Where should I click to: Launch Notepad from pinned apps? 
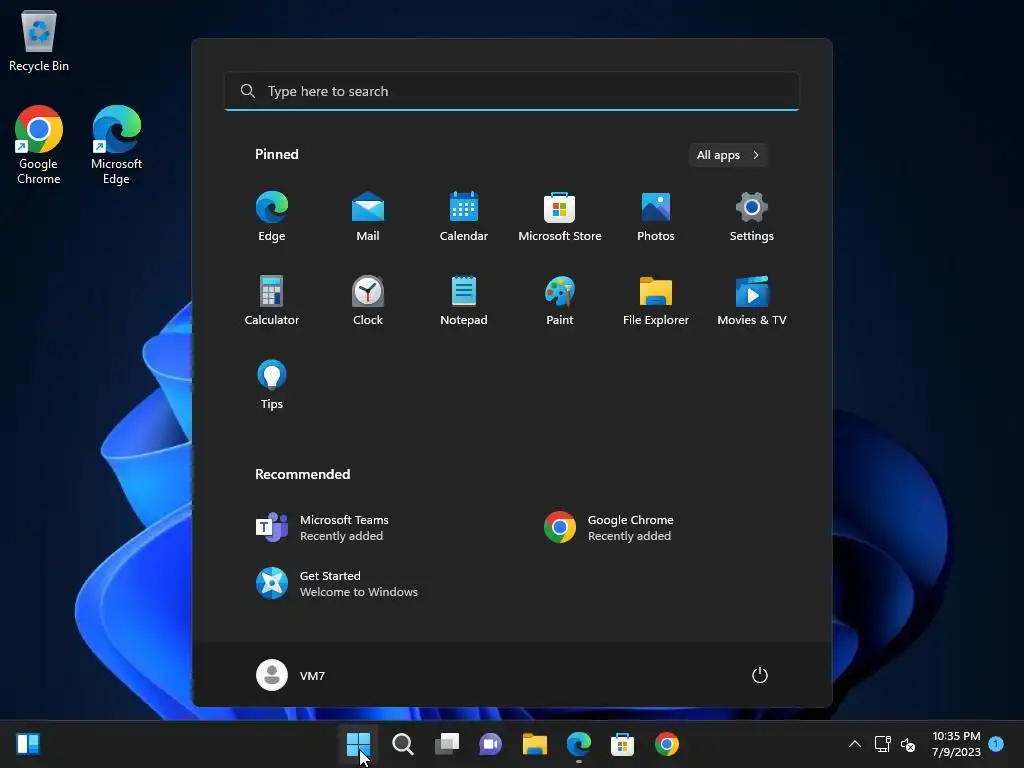(x=464, y=300)
